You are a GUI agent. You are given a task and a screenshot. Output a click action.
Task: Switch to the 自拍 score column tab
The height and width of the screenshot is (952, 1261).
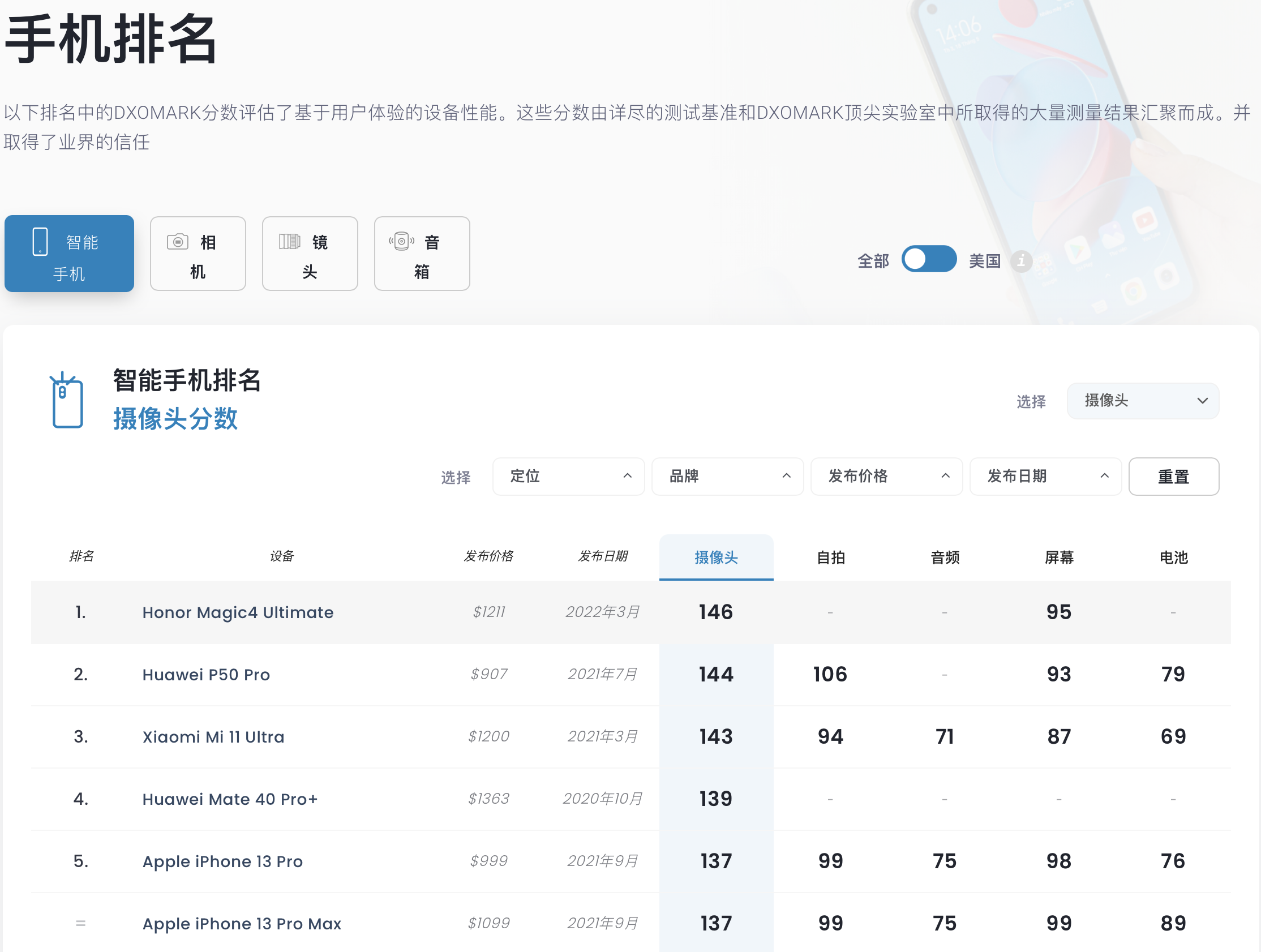[x=830, y=557]
